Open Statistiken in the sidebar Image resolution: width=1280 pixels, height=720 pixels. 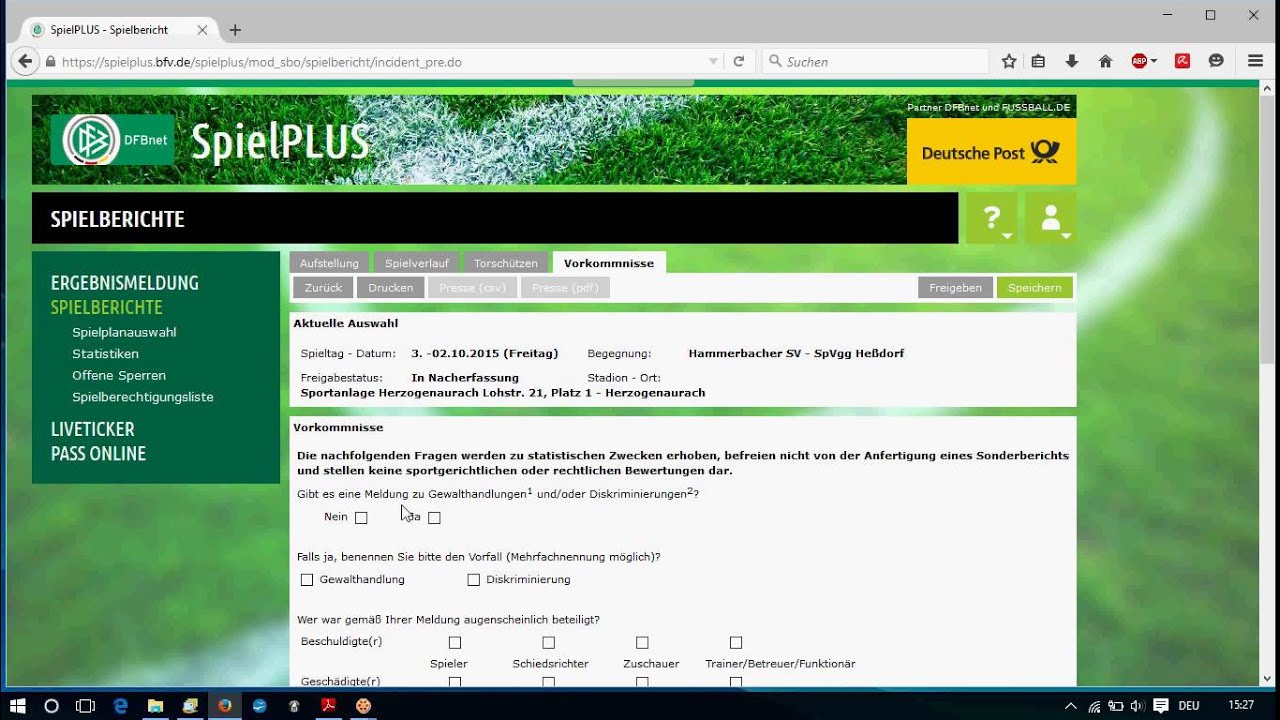[105, 354]
